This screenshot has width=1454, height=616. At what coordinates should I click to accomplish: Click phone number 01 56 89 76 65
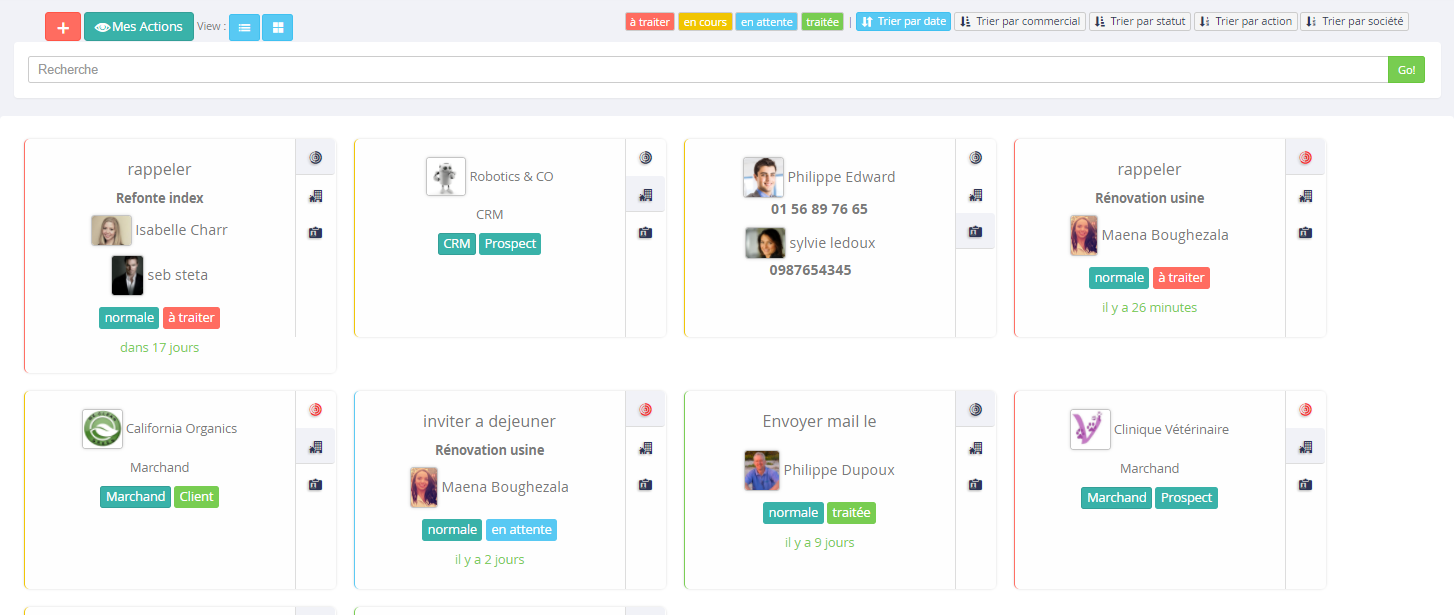coord(819,209)
